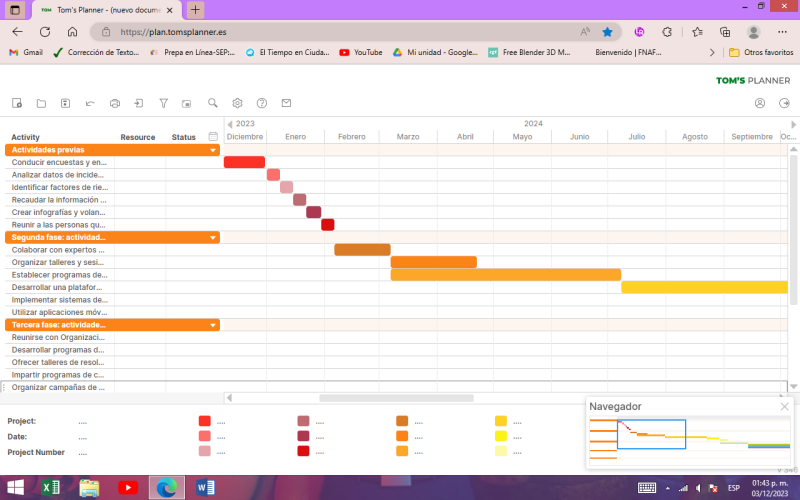The width and height of the screenshot is (800, 500).
Task: Select the red Conducir encuestas Gantt bar
Action: (244, 162)
